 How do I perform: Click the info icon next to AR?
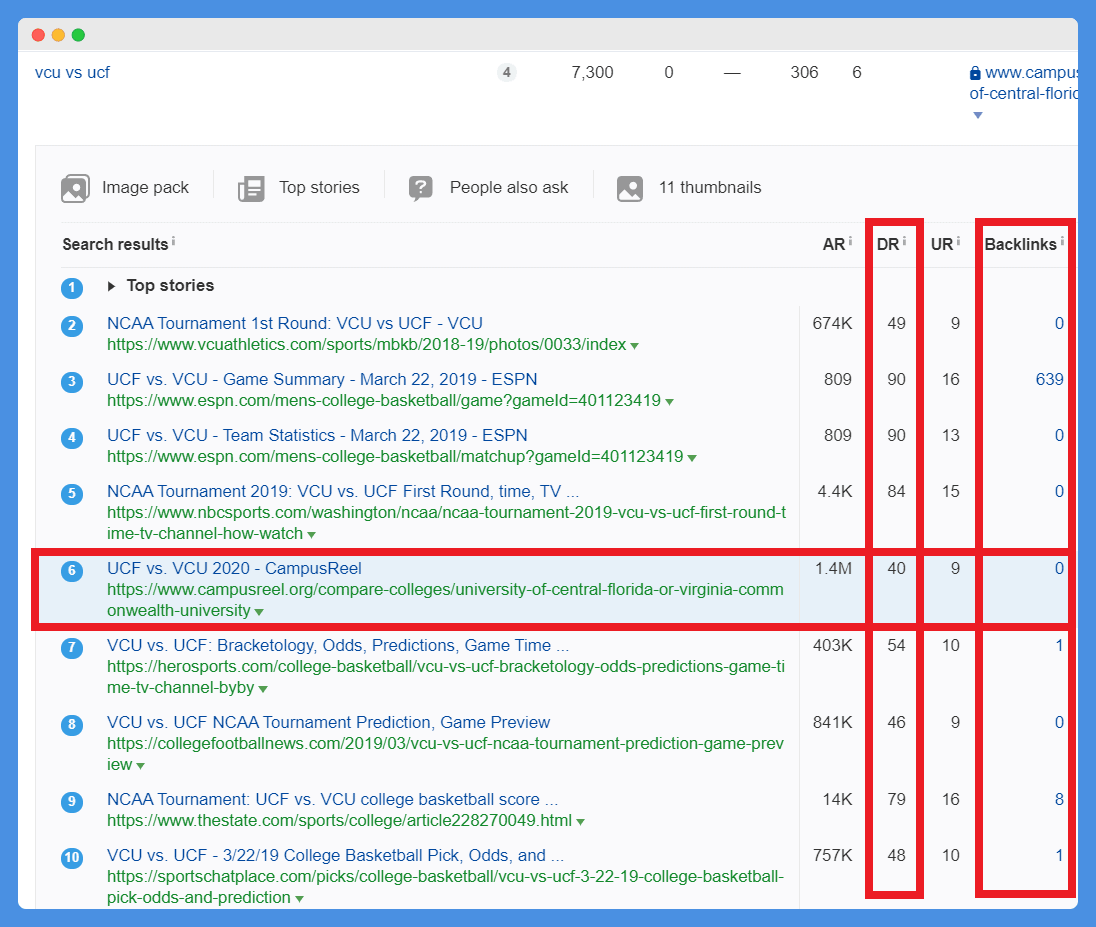[850, 241]
